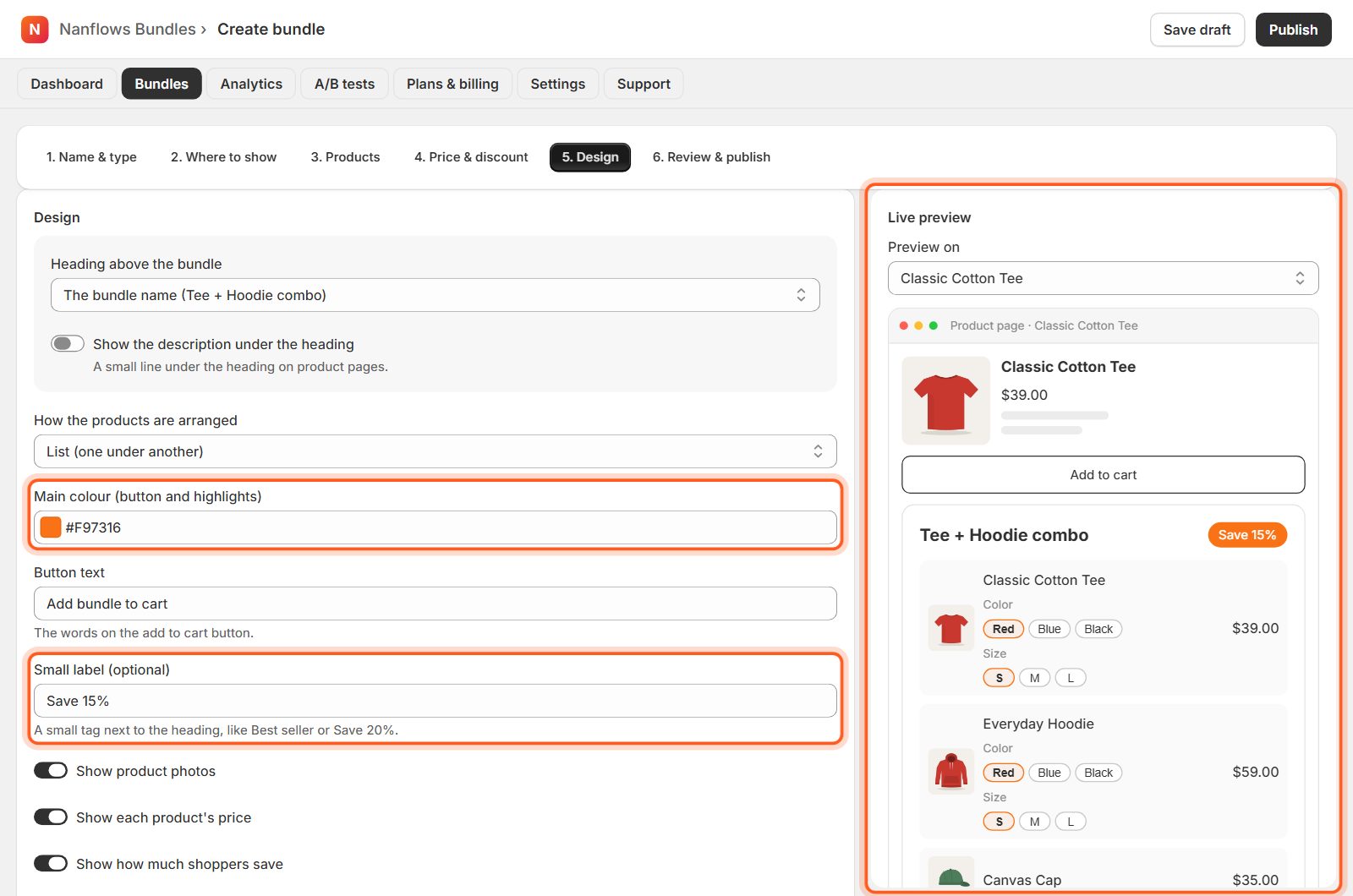
Task: Select Blue color for Everyday Hoodie
Action: click(1049, 773)
